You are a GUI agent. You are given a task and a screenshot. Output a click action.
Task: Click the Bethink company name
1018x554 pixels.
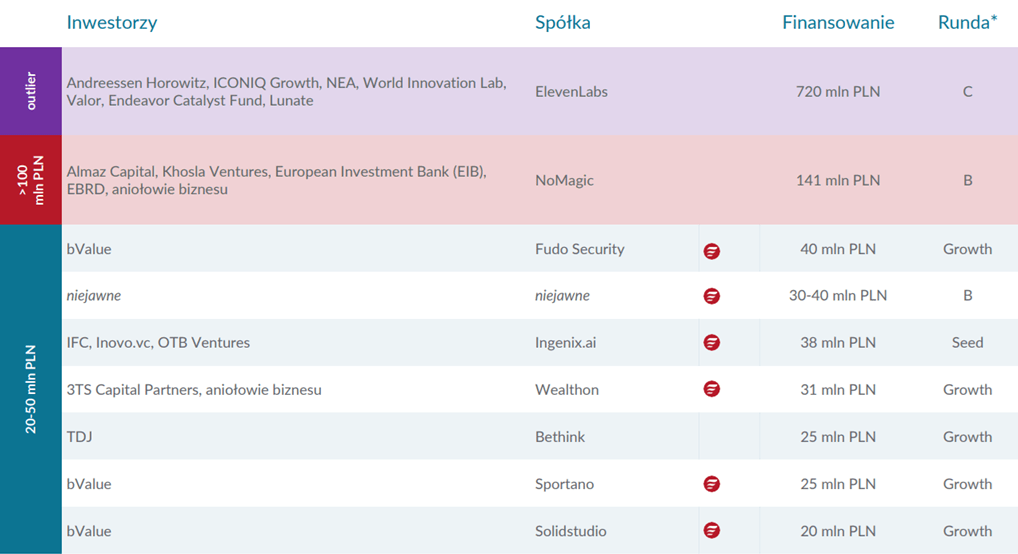pyautogui.click(x=560, y=436)
